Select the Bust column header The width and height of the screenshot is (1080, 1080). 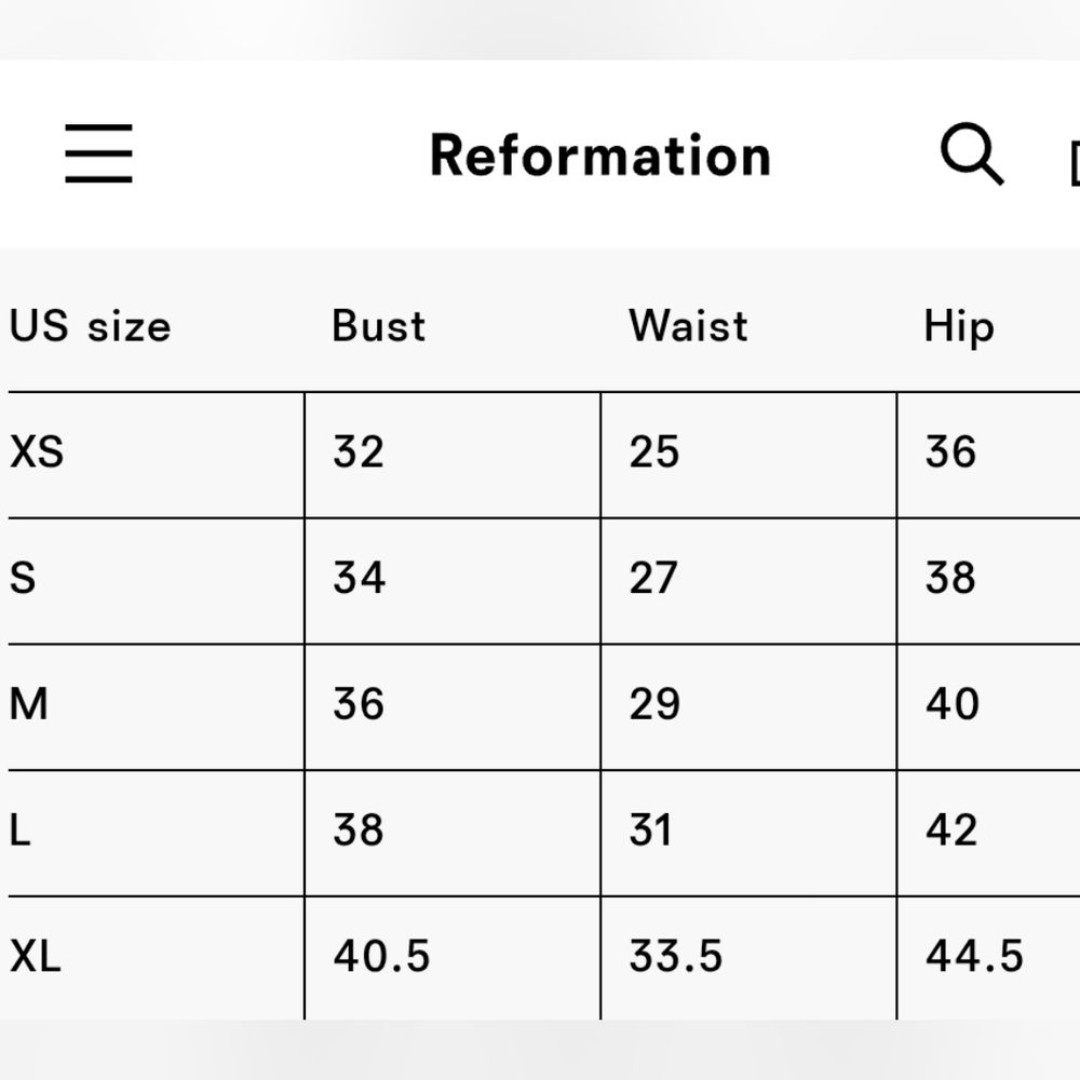379,326
